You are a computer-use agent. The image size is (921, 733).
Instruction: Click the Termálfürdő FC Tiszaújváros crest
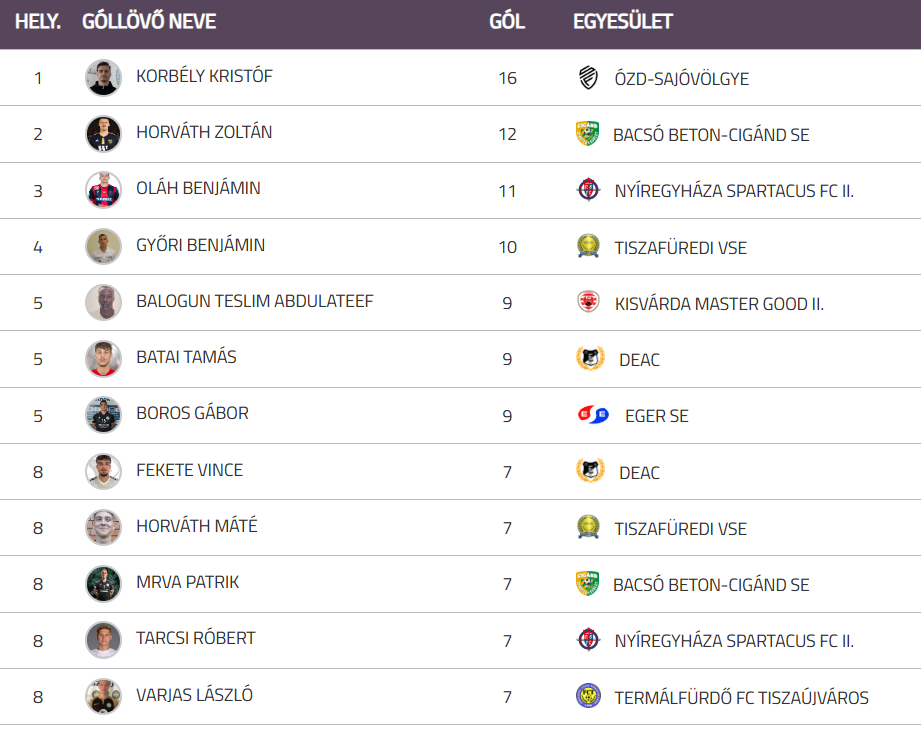(x=588, y=696)
